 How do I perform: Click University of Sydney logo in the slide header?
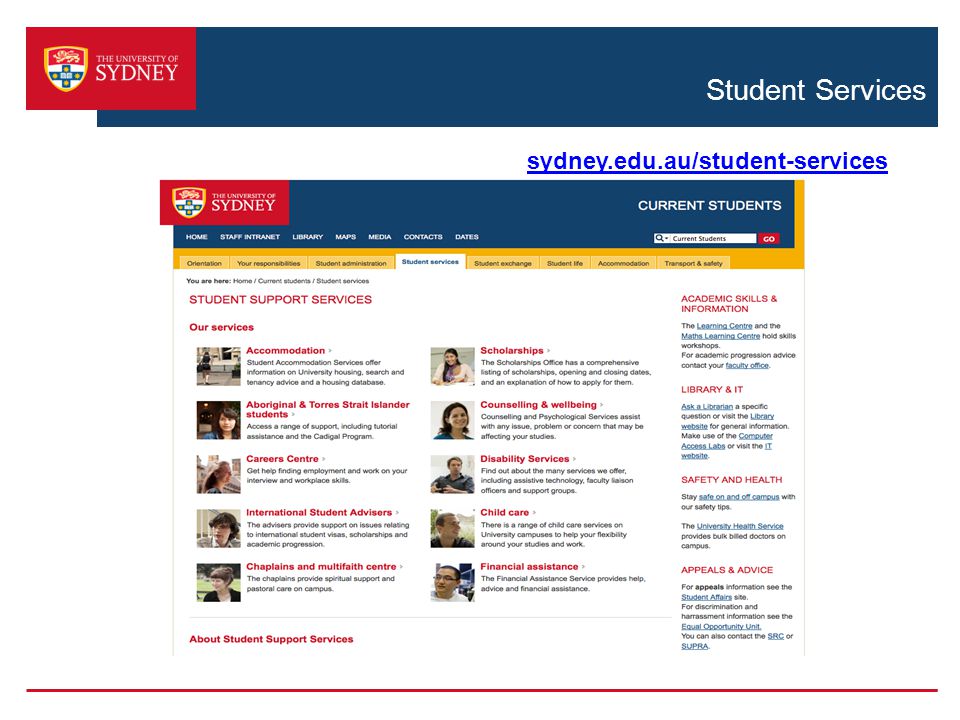click(x=111, y=69)
